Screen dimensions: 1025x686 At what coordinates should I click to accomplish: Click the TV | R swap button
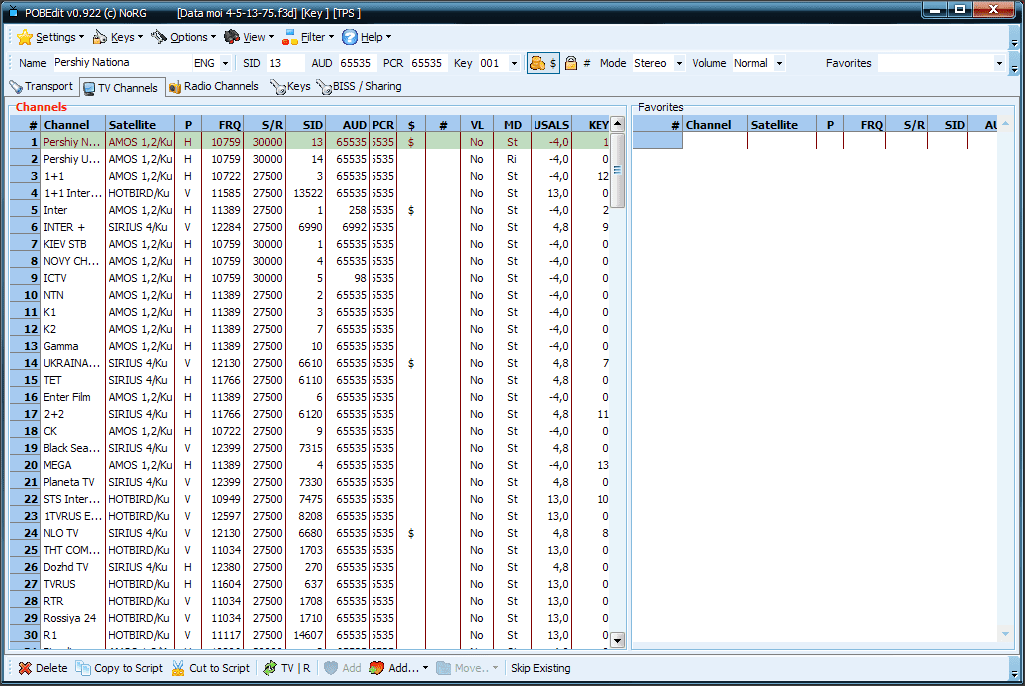tap(286, 668)
